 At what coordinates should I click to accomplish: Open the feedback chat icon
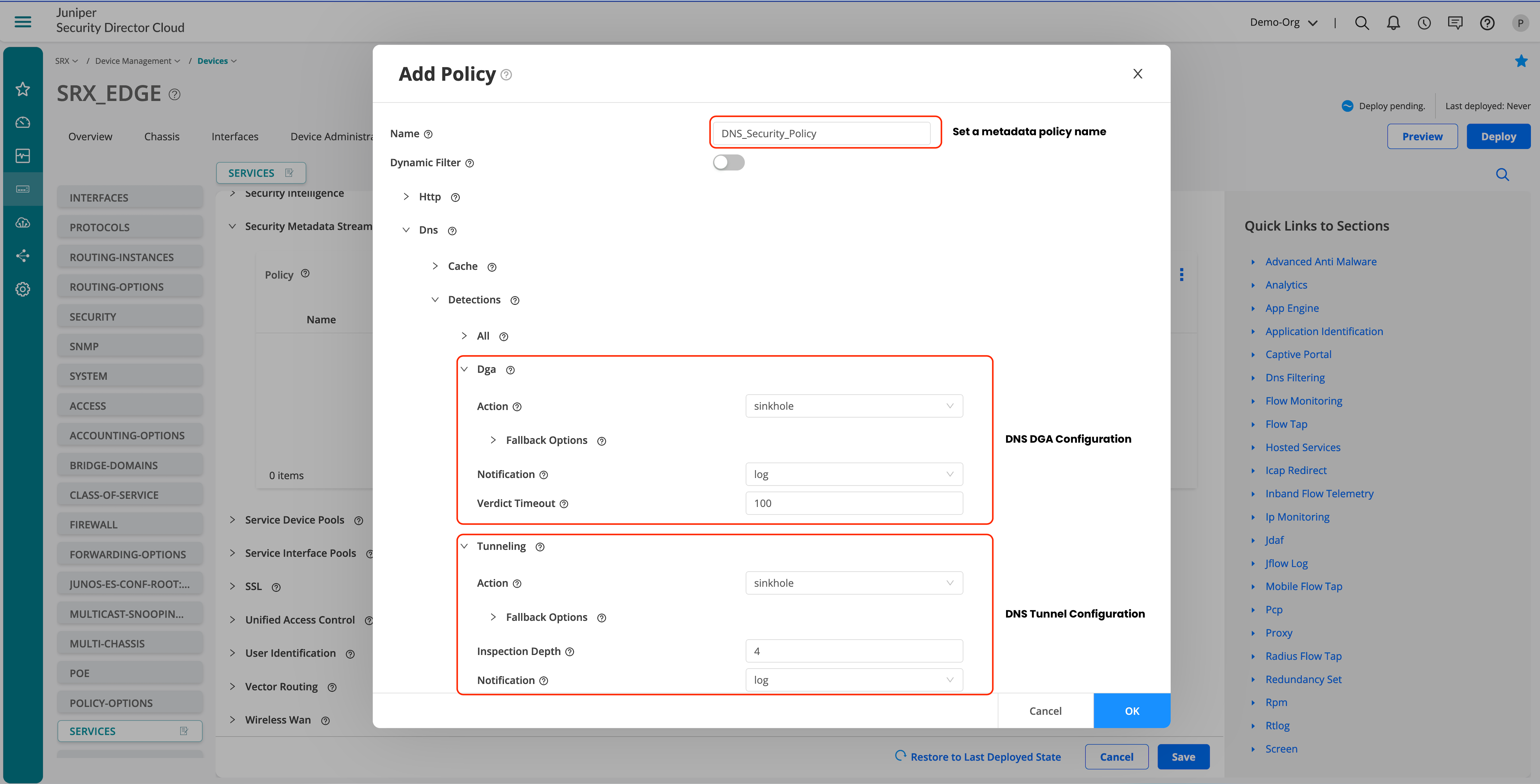1455,23
